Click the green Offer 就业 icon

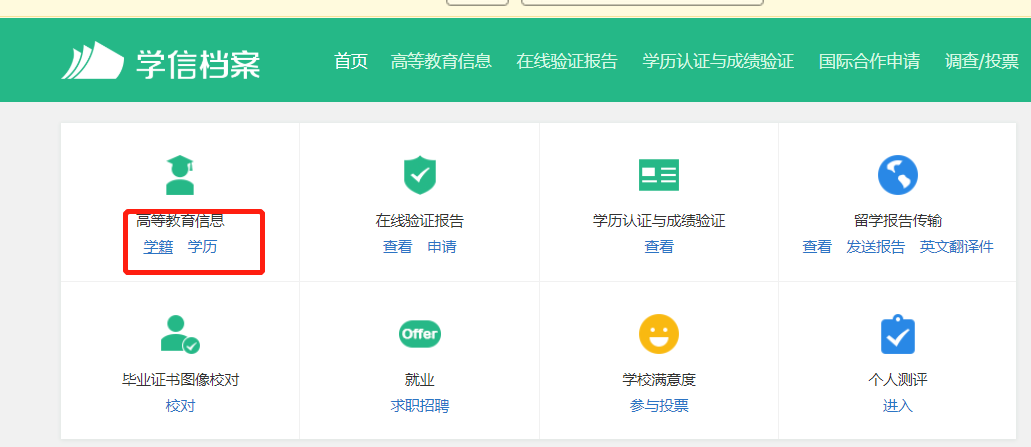tap(419, 334)
